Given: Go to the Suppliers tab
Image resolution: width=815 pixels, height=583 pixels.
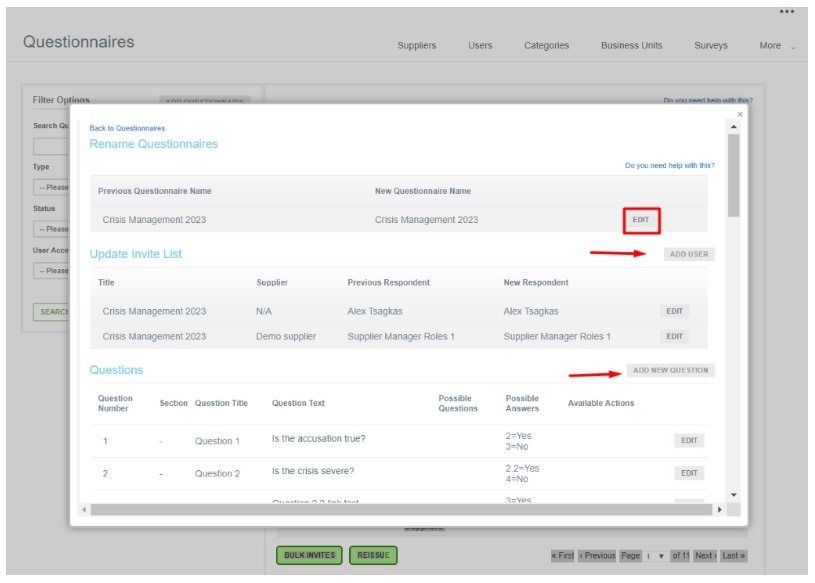Looking at the screenshot, I should pyautogui.click(x=416, y=46).
